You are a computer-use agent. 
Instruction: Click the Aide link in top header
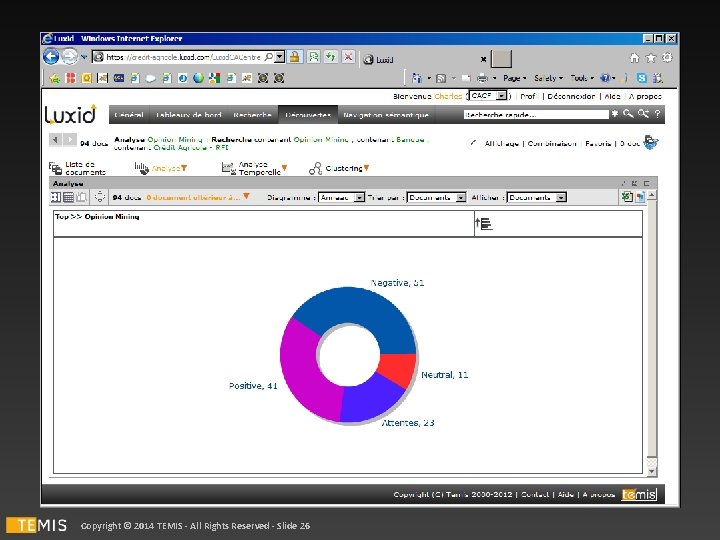[612, 96]
